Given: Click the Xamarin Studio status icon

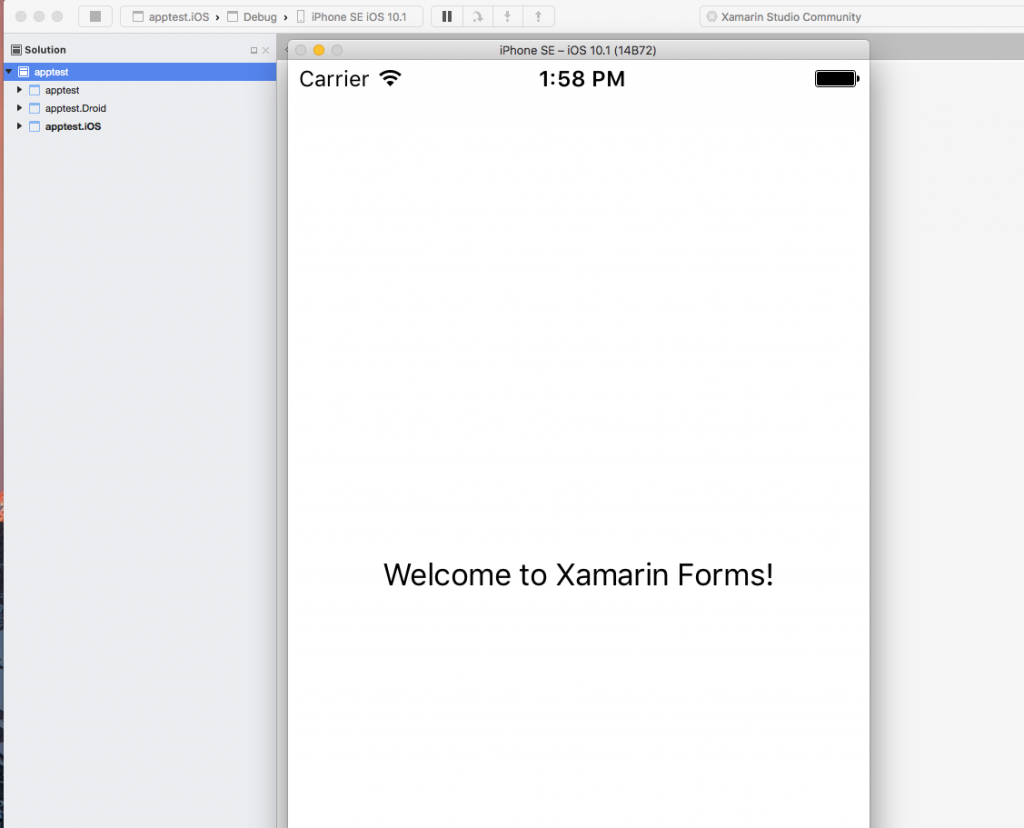Looking at the screenshot, I should coord(712,17).
